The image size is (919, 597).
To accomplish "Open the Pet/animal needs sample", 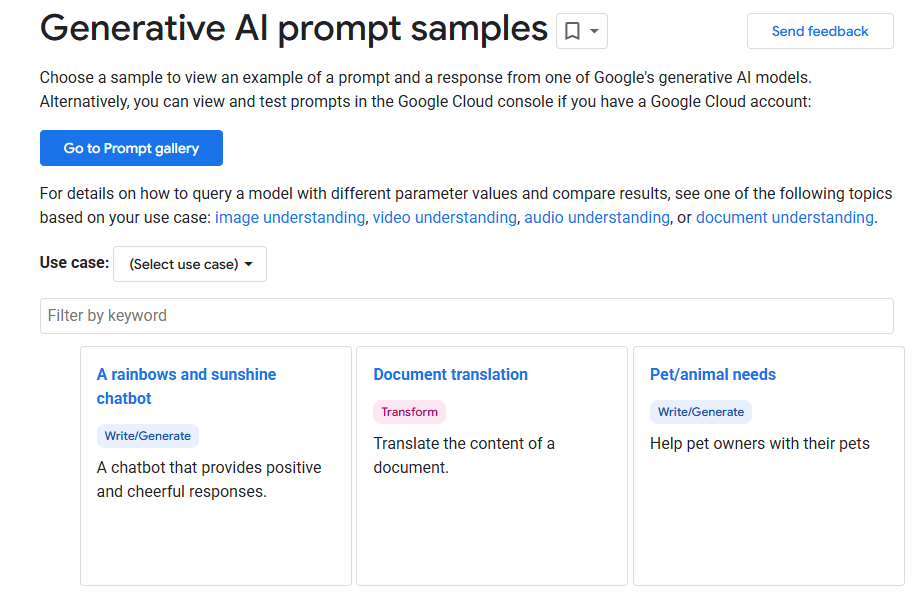I will pos(712,374).
